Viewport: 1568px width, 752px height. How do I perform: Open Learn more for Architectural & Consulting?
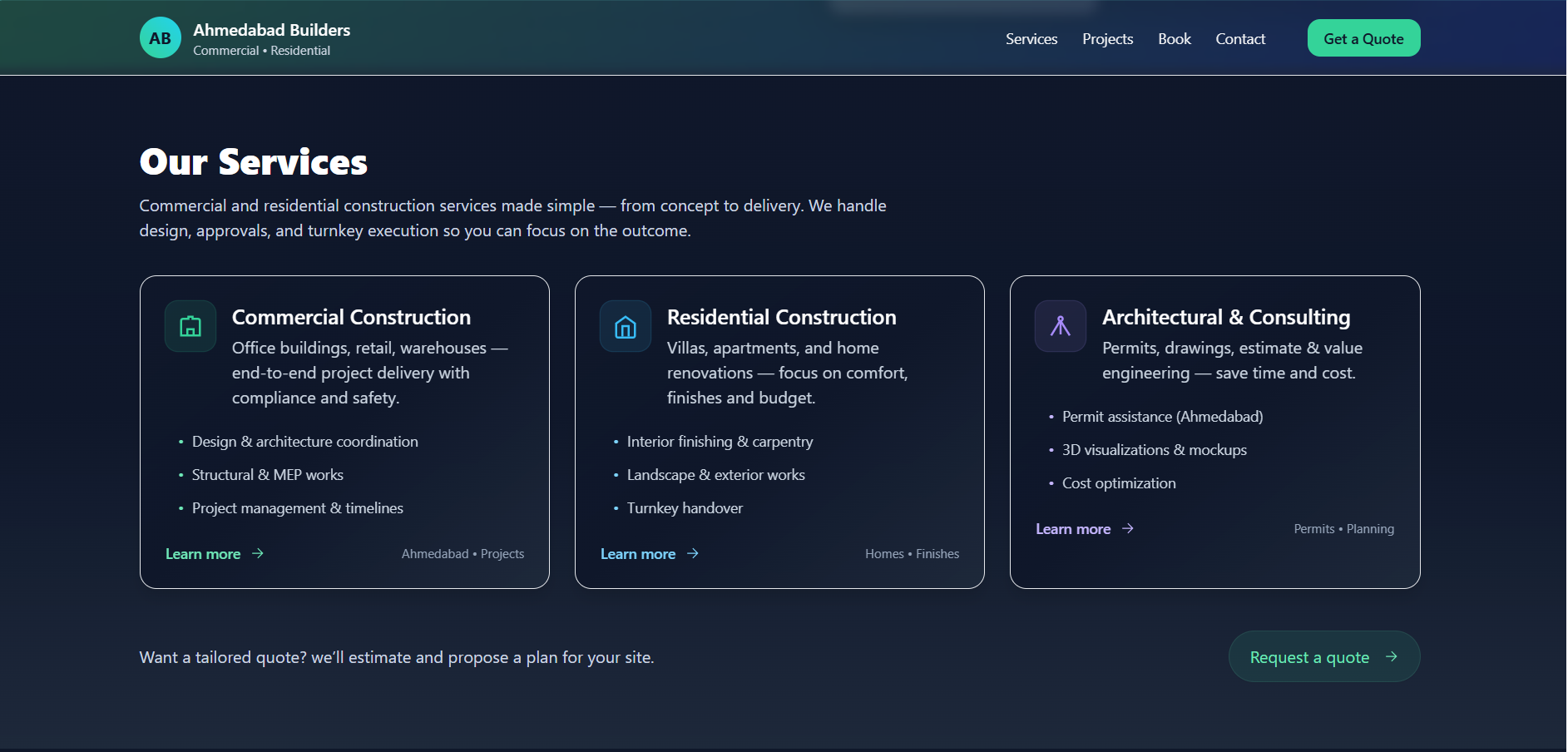point(1072,528)
